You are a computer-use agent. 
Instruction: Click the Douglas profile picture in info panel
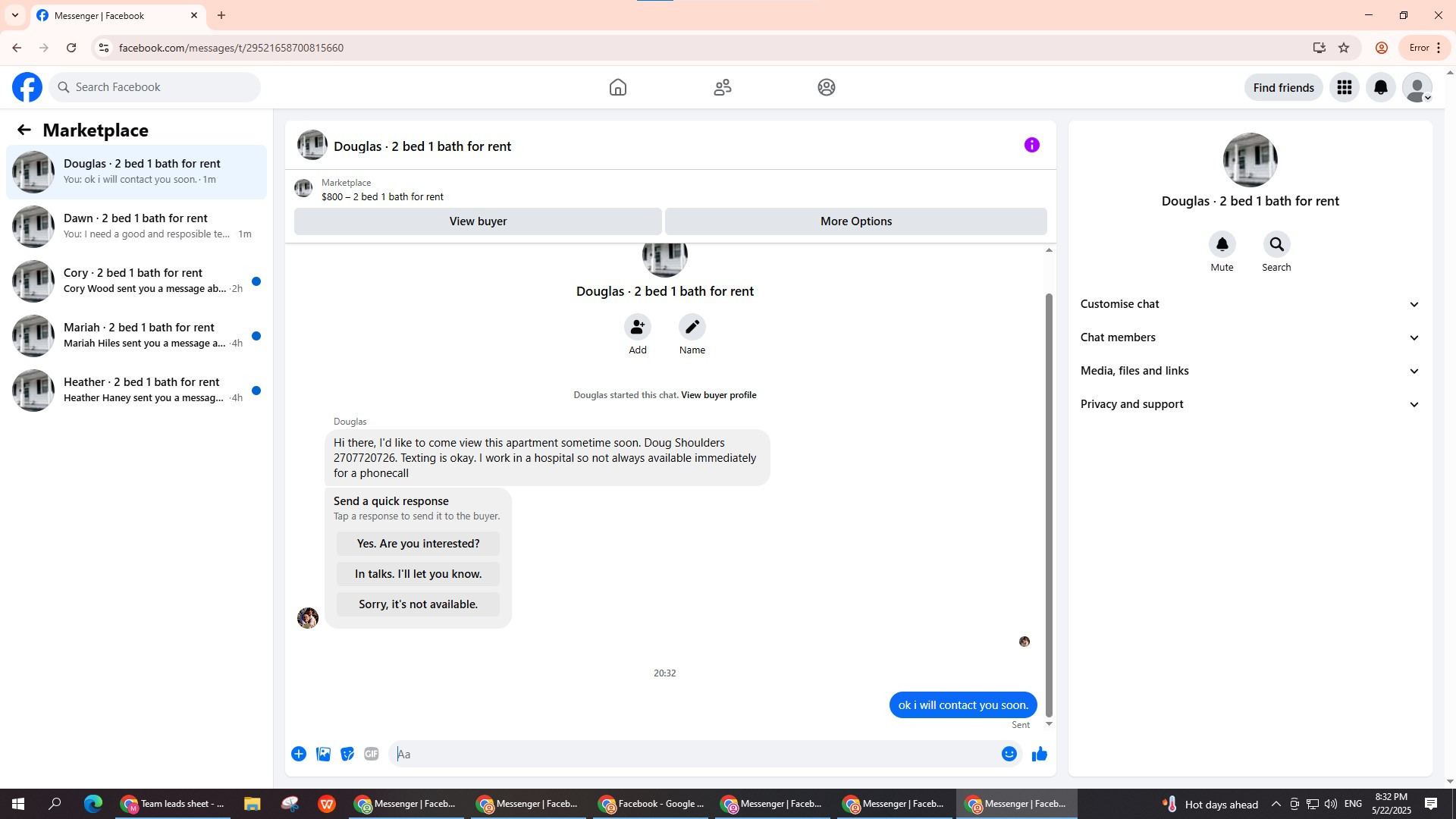pyautogui.click(x=1250, y=160)
